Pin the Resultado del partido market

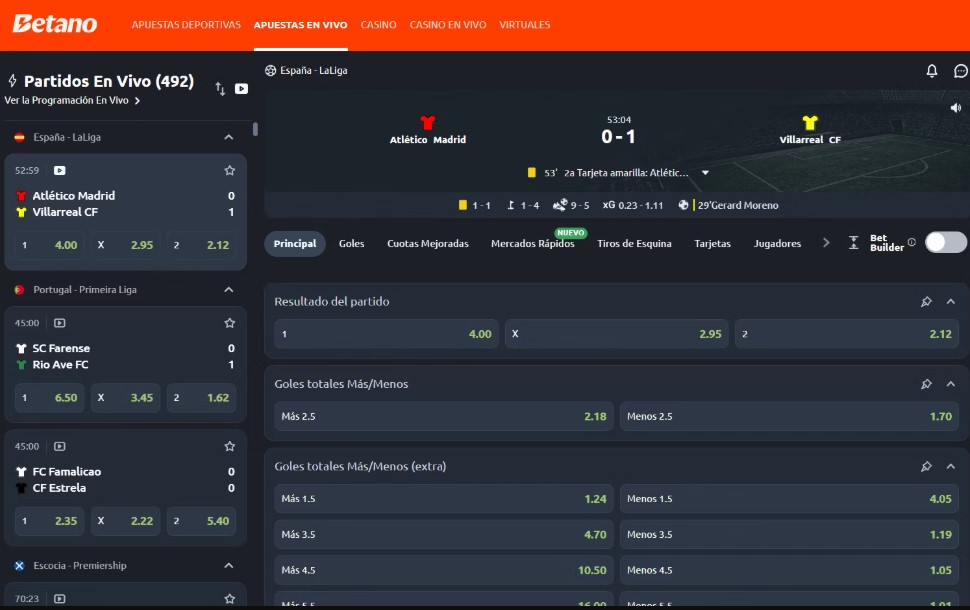tap(926, 301)
